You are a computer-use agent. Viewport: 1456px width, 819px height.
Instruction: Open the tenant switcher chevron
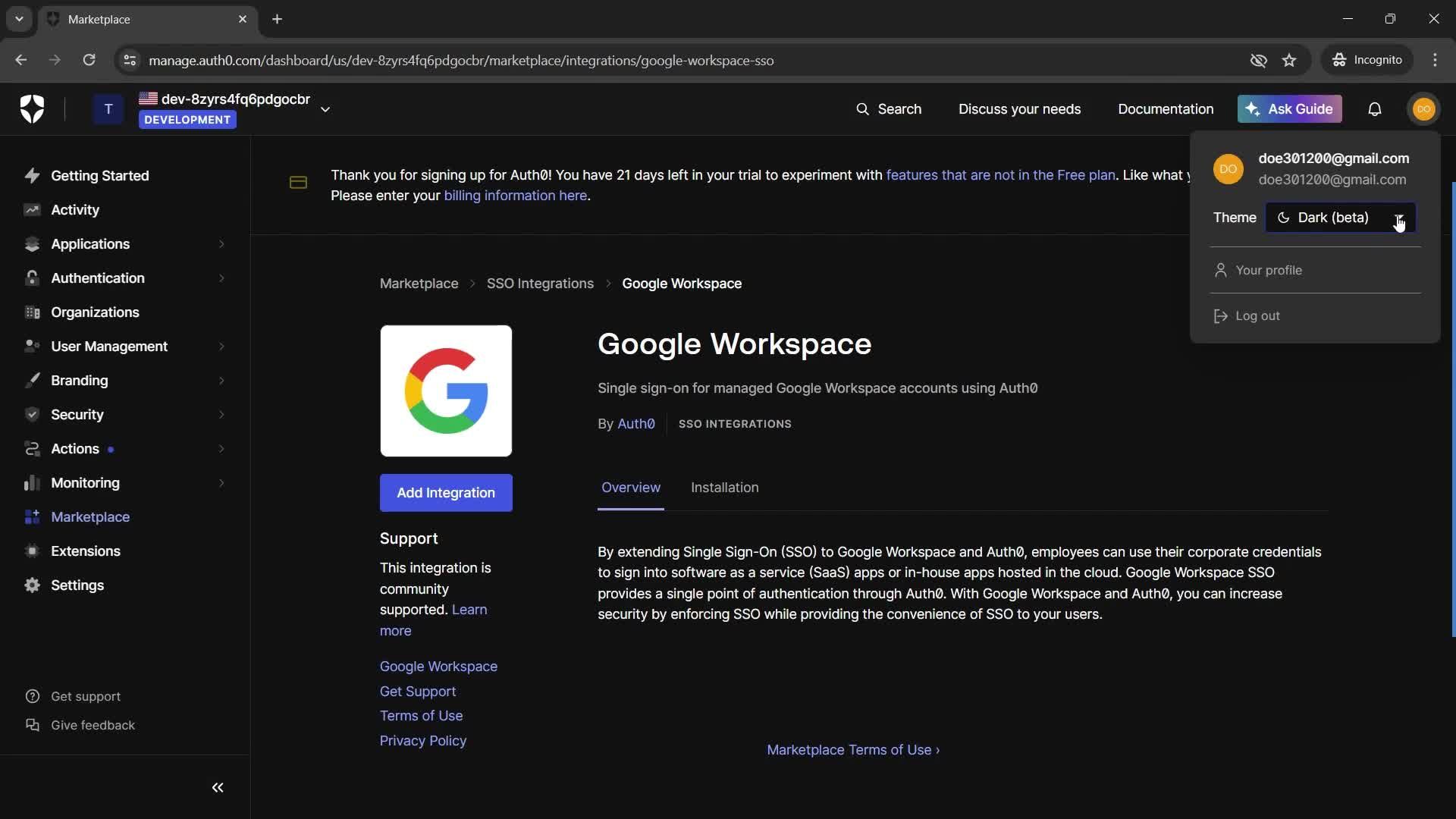click(325, 109)
